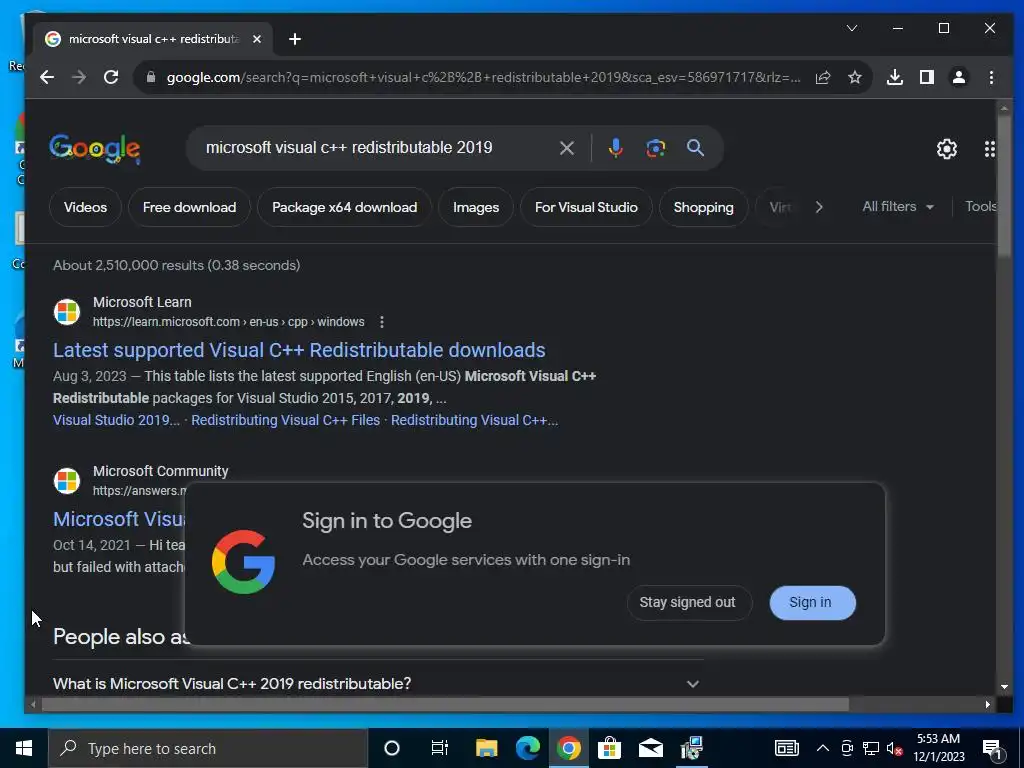The width and height of the screenshot is (1024, 768).
Task: Click the Microsoft Community result favicon
Action: pyautogui.click(x=67, y=481)
